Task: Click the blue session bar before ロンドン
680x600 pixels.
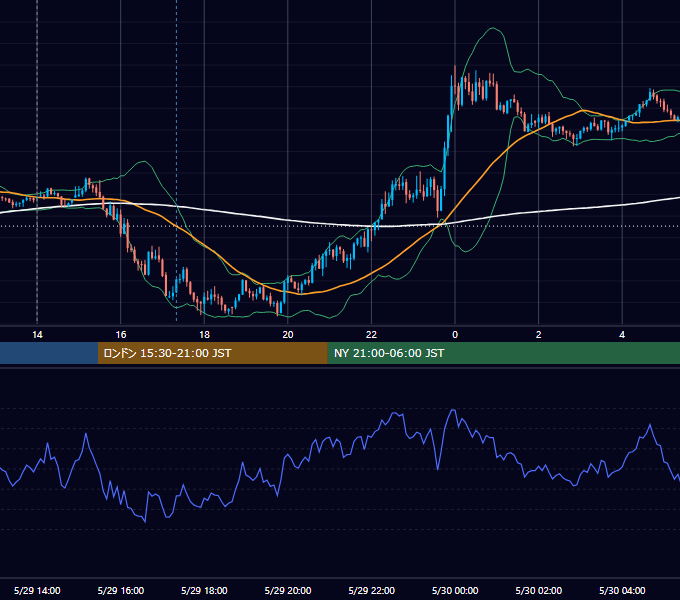Action: pos(49,353)
